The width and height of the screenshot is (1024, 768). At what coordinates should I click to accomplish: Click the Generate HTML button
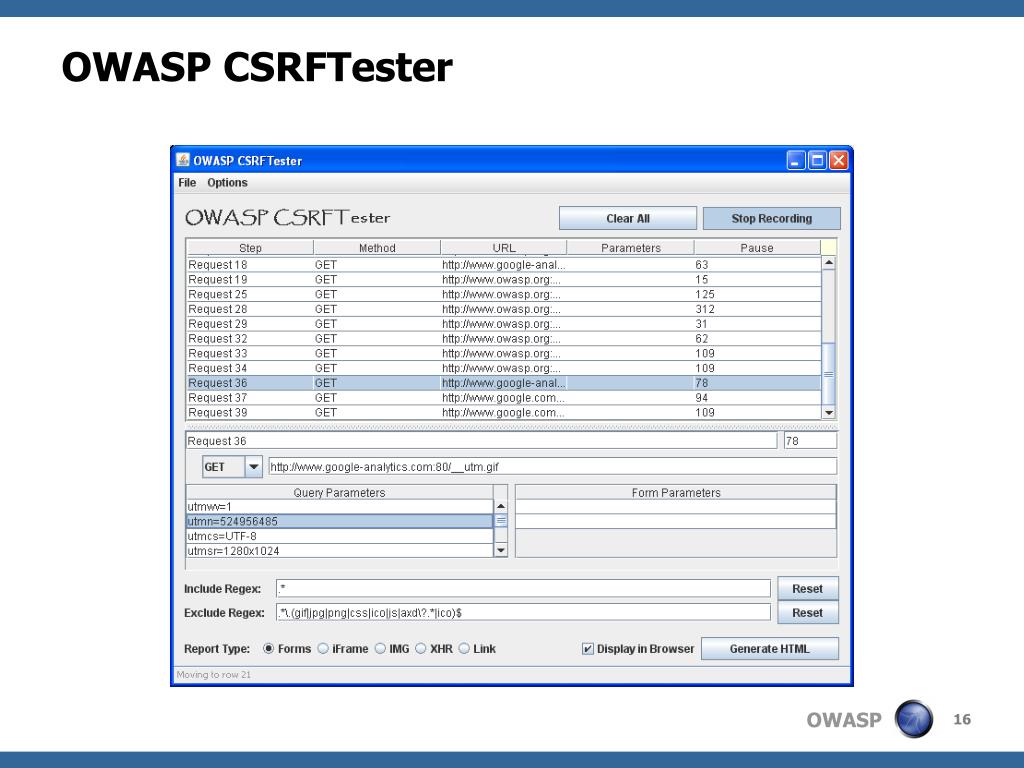click(x=770, y=648)
